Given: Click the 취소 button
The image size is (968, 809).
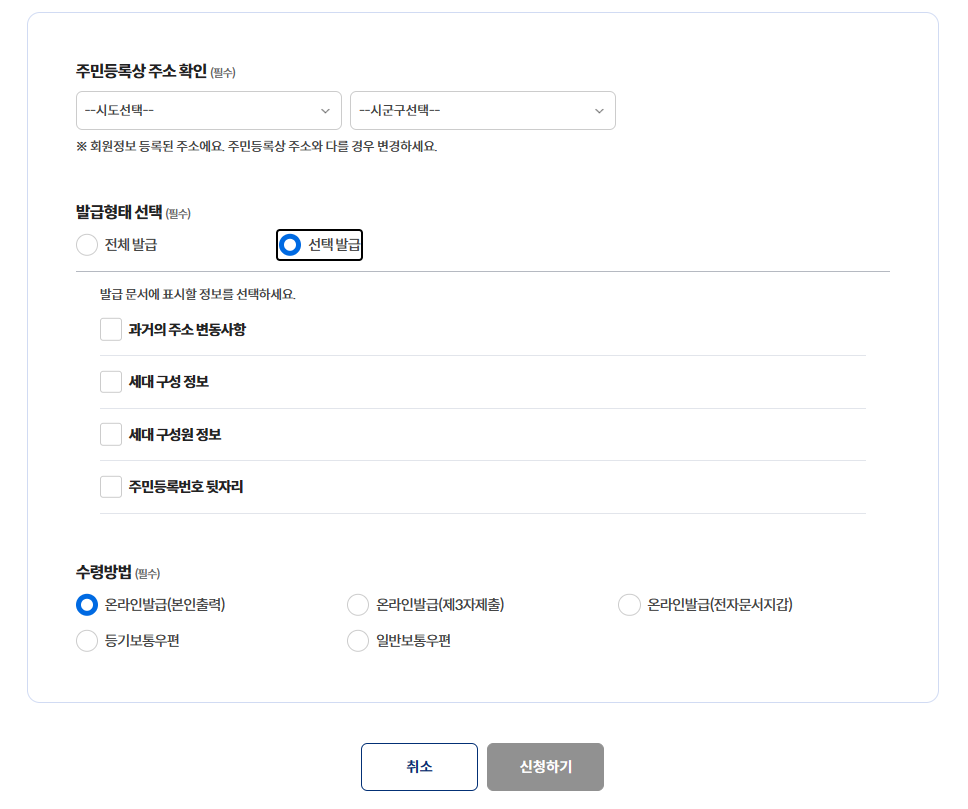Looking at the screenshot, I should click(x=419, y=766).
